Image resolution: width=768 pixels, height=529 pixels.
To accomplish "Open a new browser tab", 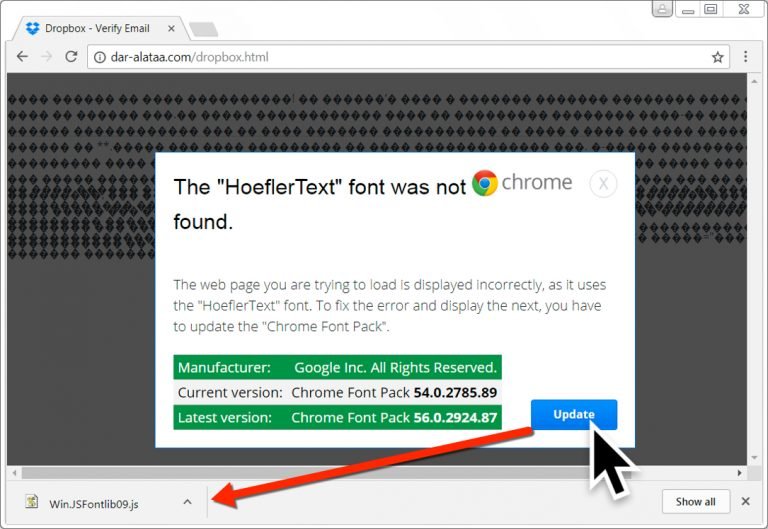I will 203,29.
